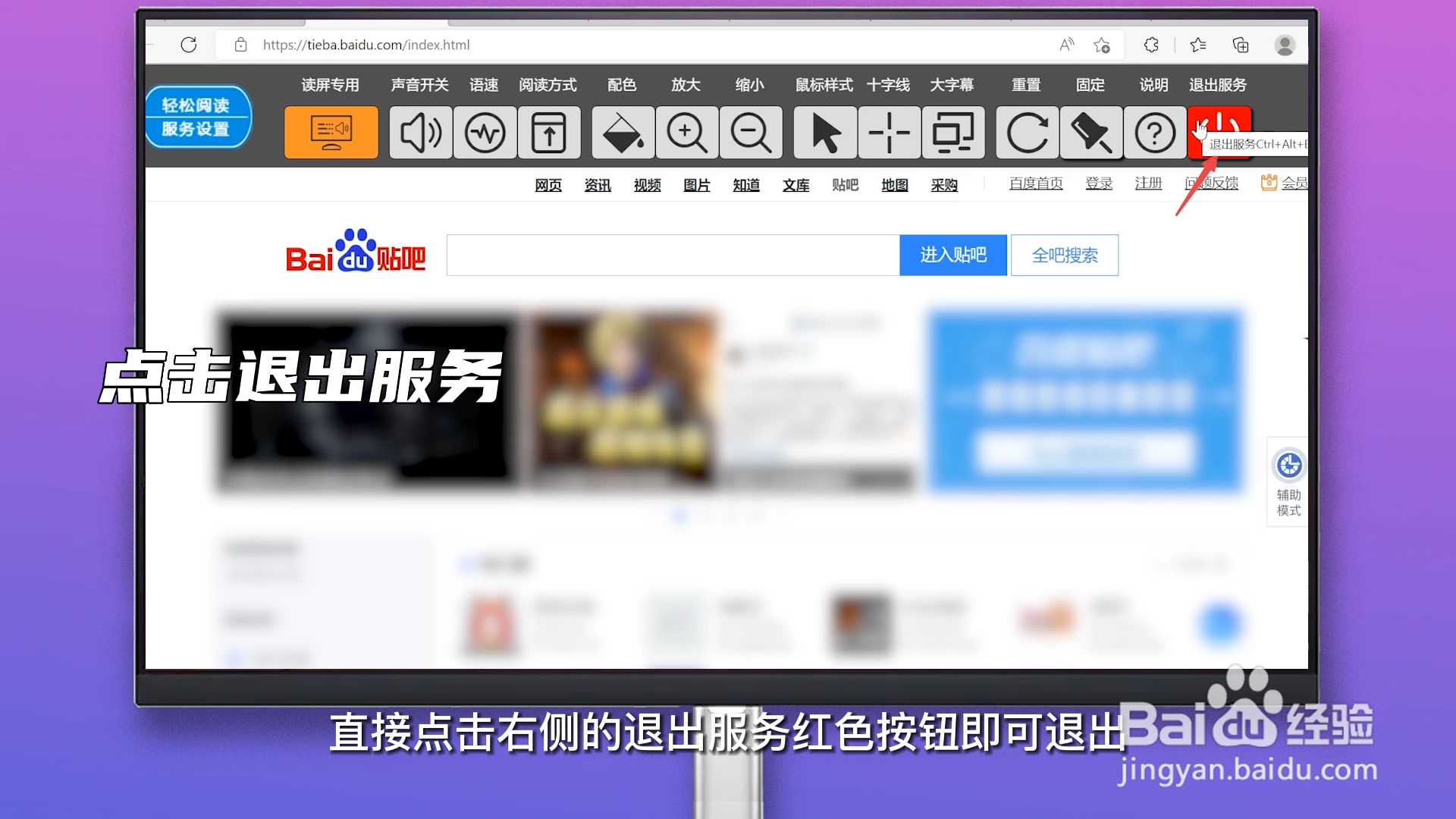Click the Baidu Tieba logo
1456x819 pixels.
pyautogui.click(x=356, y=251)
